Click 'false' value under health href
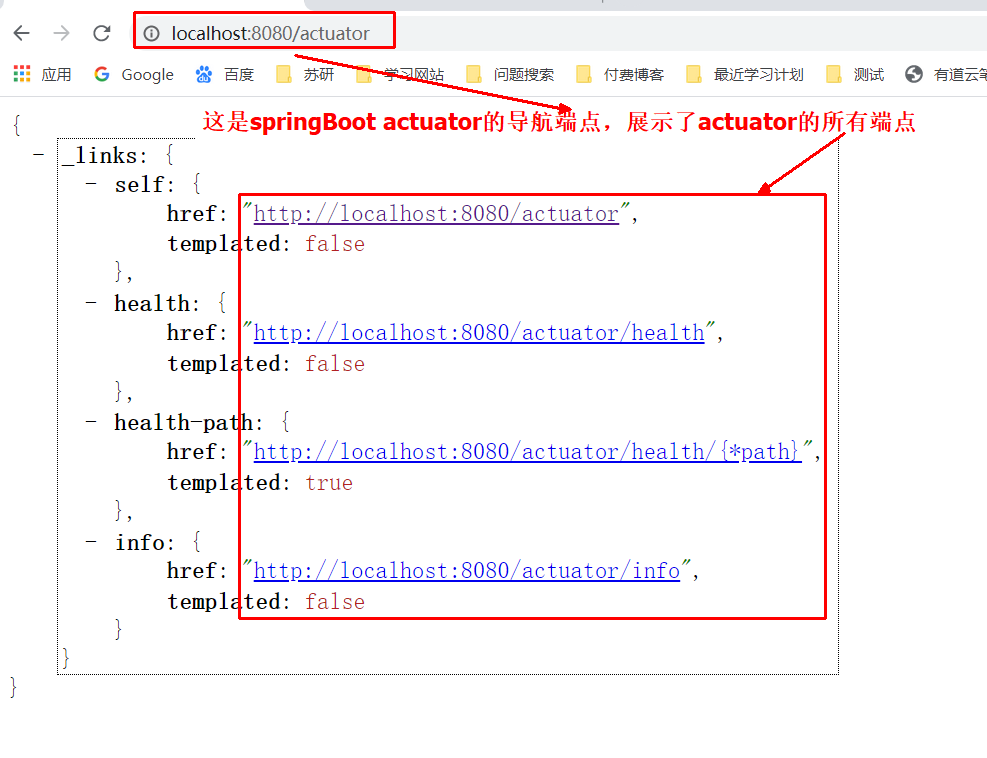Viewport: 987px width, 758px height. point(335,364)
